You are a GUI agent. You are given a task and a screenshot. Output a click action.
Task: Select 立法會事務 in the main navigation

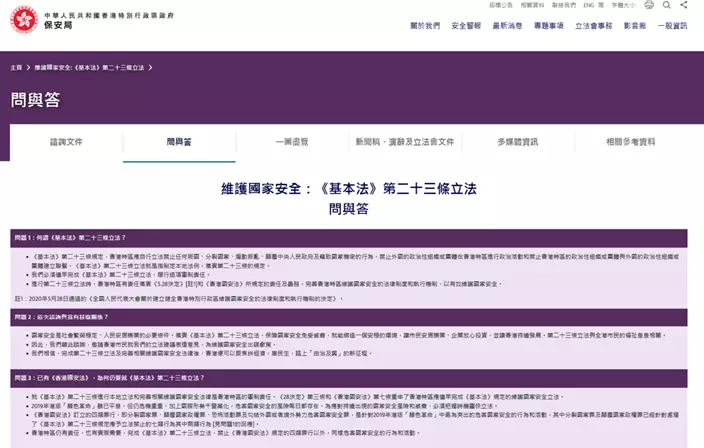593,26
